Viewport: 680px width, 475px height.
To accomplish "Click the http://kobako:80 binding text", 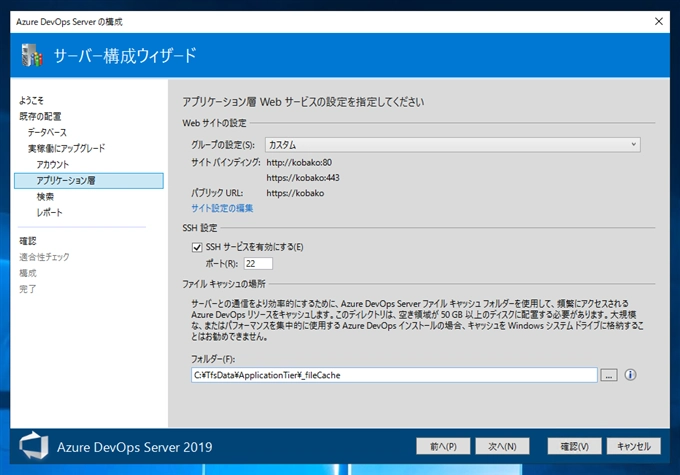I will (x=299, y=163).
